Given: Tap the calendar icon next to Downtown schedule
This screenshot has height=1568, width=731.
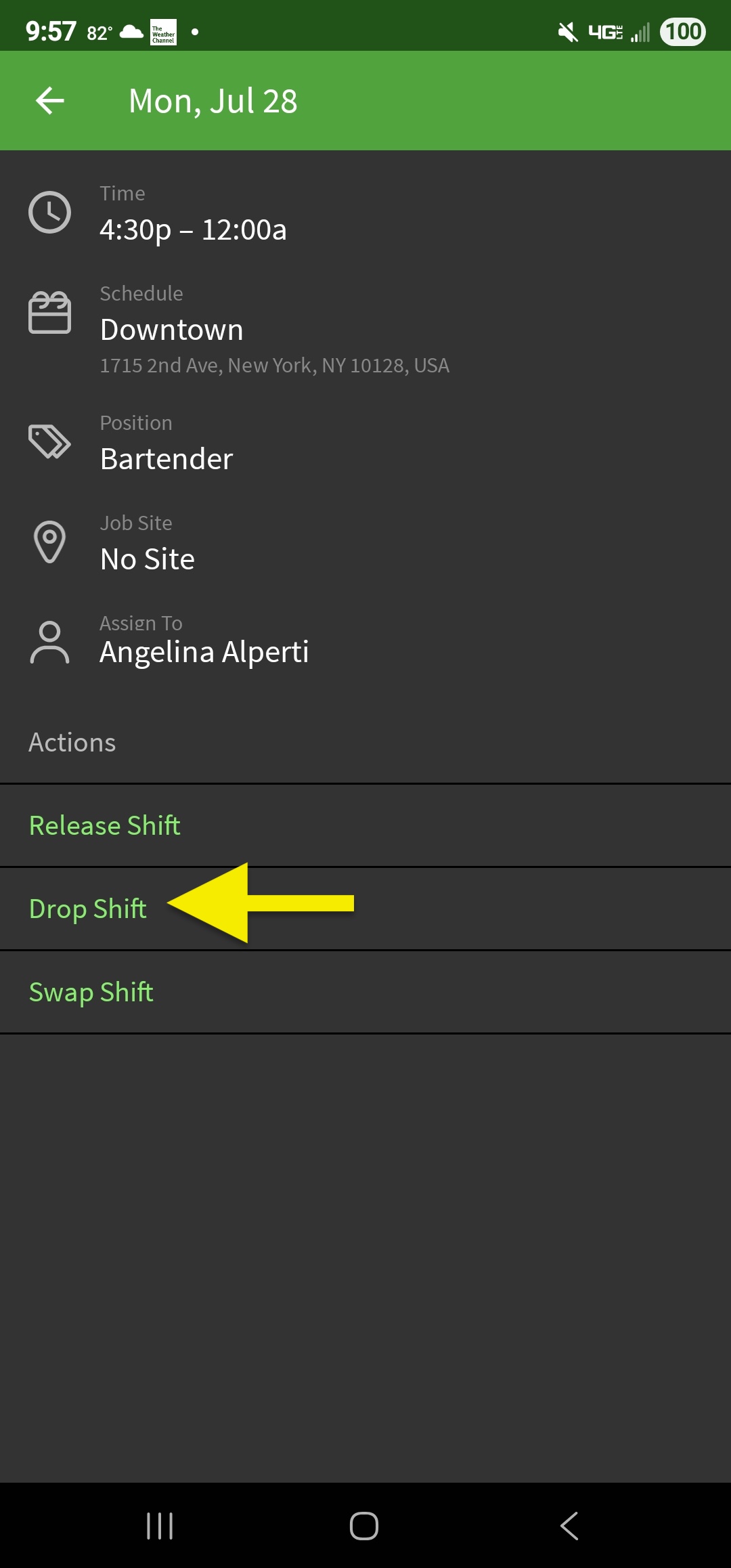Looking at the screenshot, I should click(49, 313).
